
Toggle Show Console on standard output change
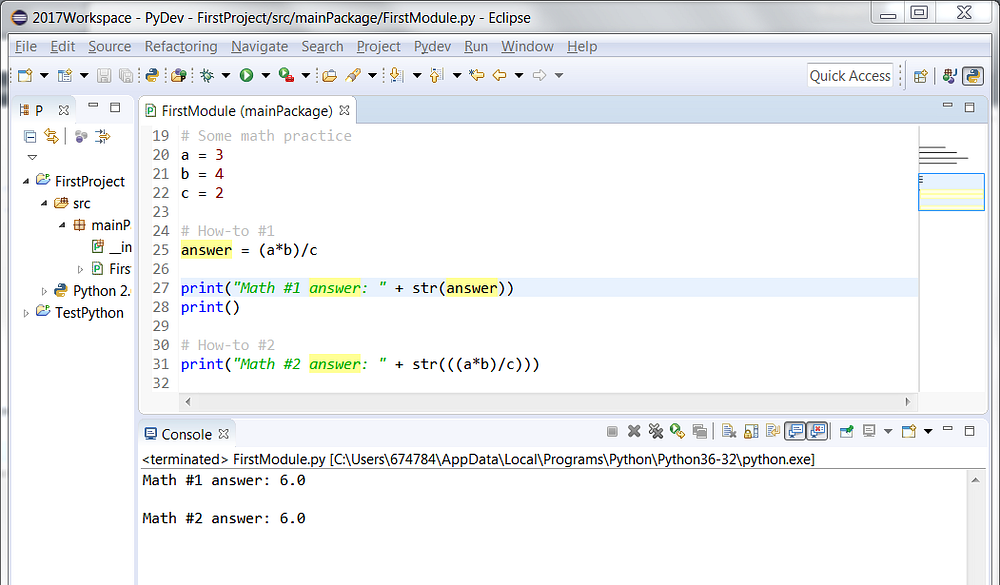point(795,432)
